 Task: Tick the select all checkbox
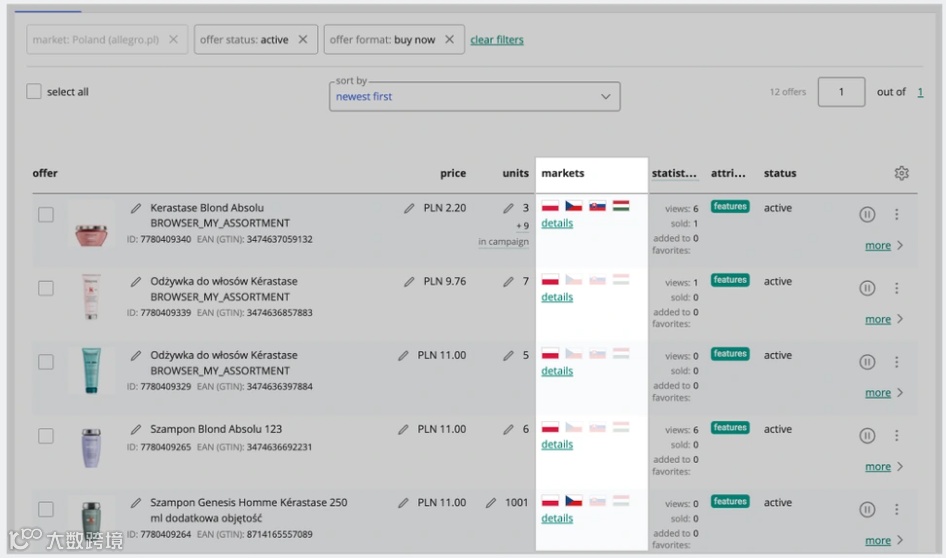click(34, 91)
